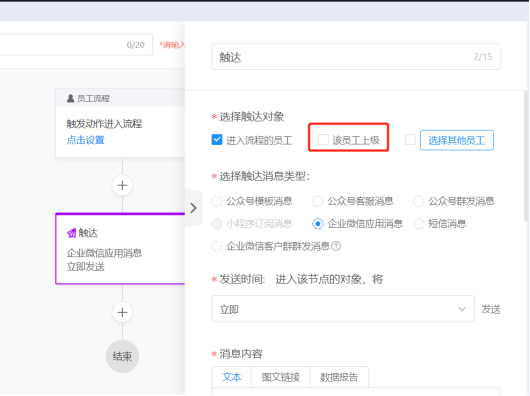Screen dimensions: 530x396
Task: Click the 企业微信应用消息 text in 触达 node
Action: [104, 253]
